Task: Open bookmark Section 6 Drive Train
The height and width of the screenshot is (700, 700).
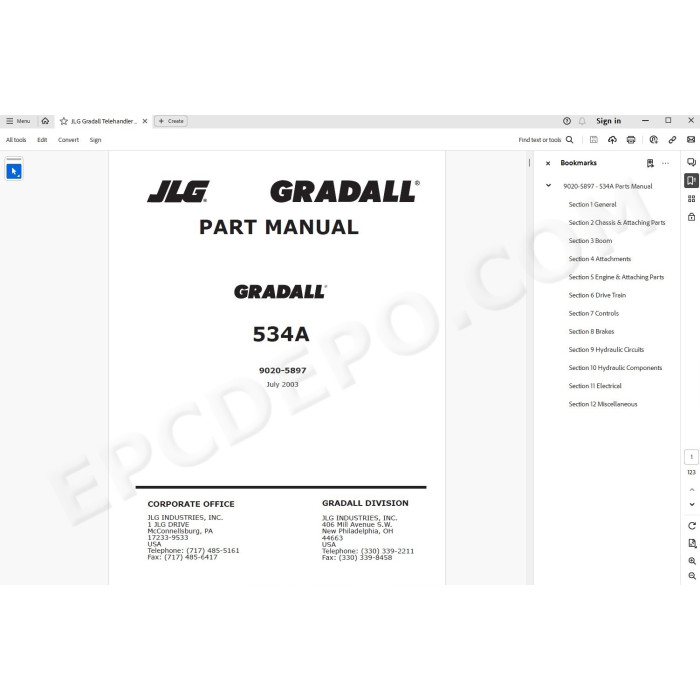Action: [597, 295]
